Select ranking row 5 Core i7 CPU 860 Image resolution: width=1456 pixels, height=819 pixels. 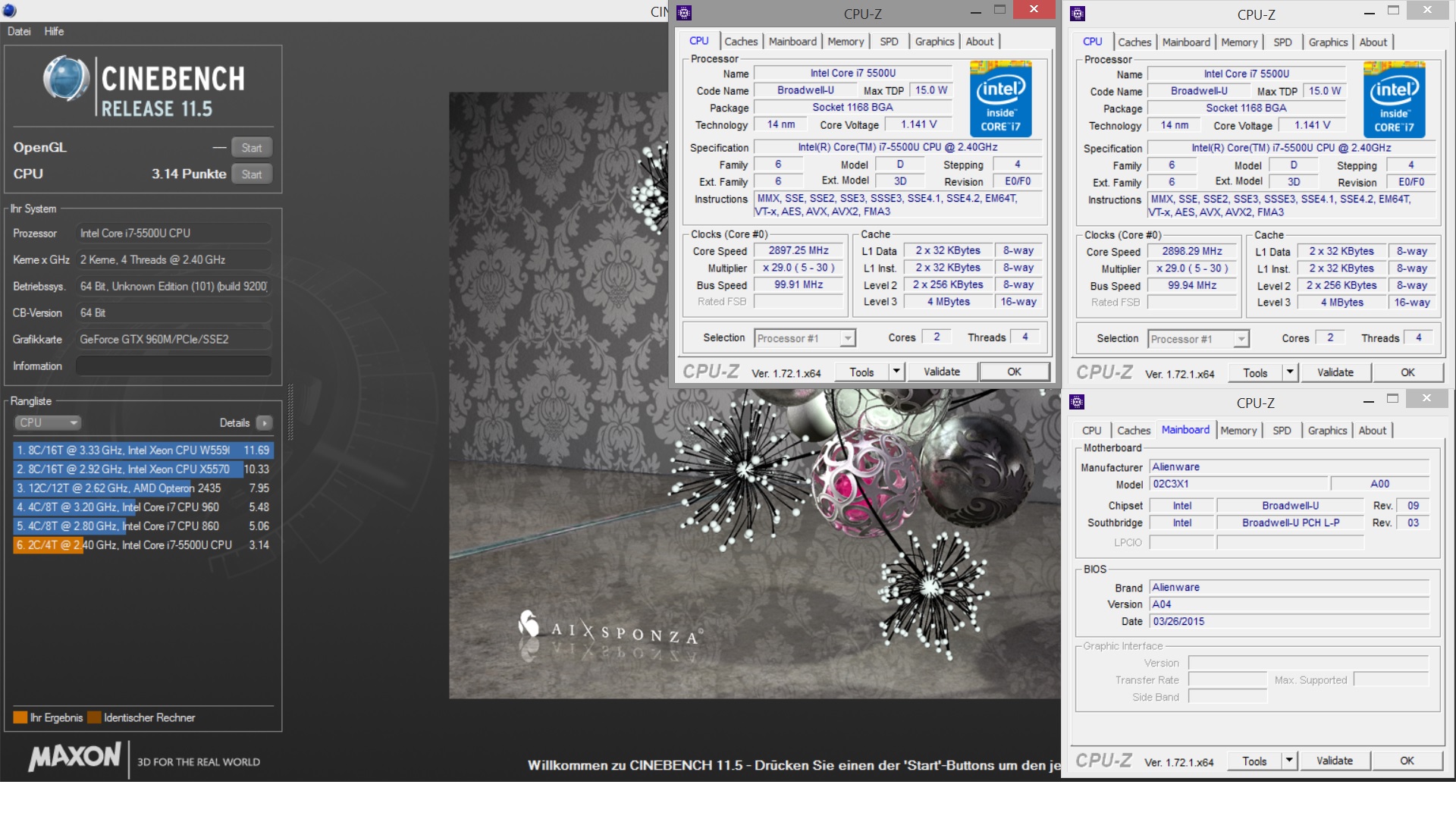pyautogui.click(x=143, y=526)
